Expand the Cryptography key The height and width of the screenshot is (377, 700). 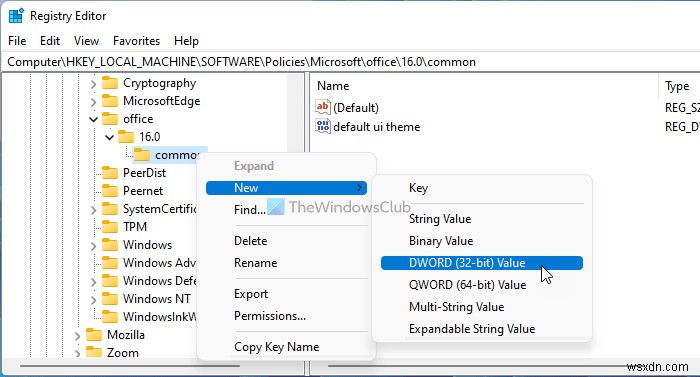93,84
